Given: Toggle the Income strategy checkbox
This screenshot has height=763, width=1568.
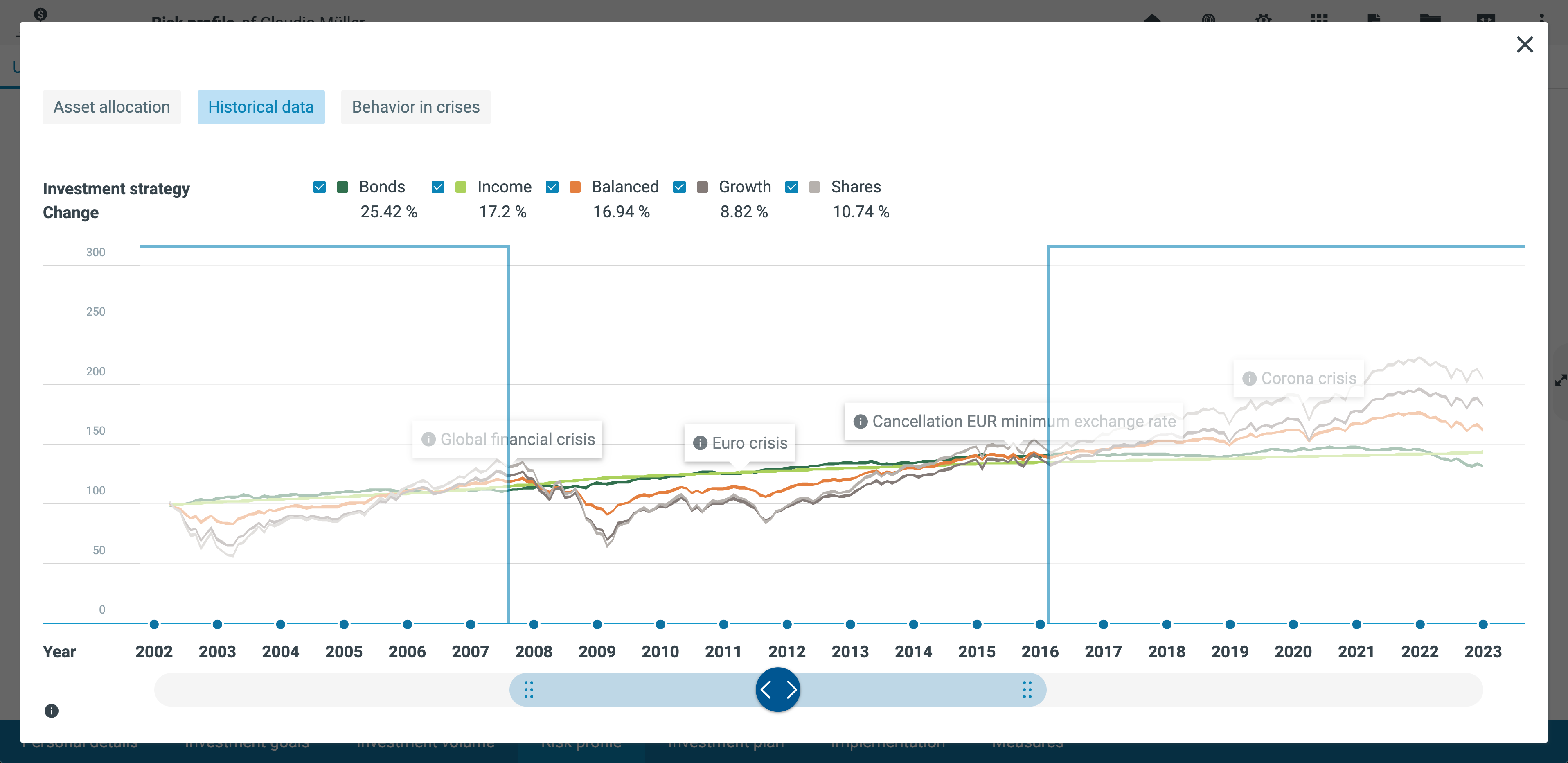Looking at the screenshot, I should pyautogui.click(x=438, y=187).
